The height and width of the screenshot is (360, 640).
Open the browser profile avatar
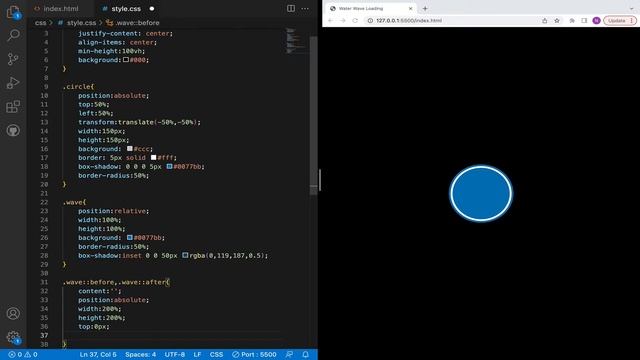coord(596,20)
